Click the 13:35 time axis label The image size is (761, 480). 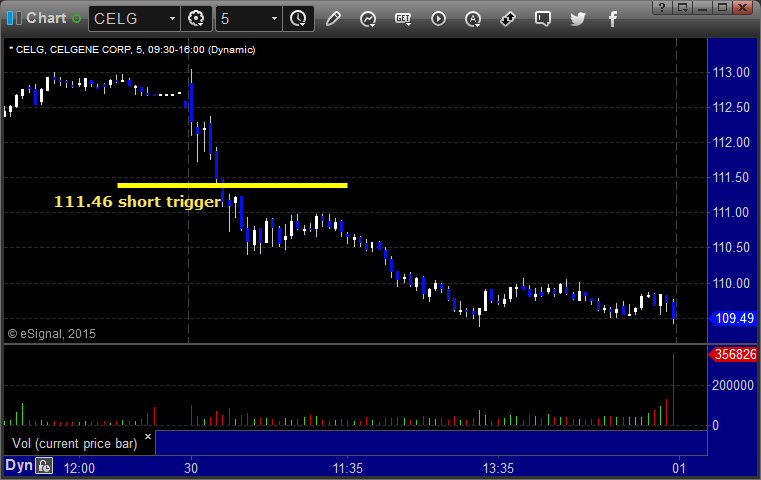498,468
